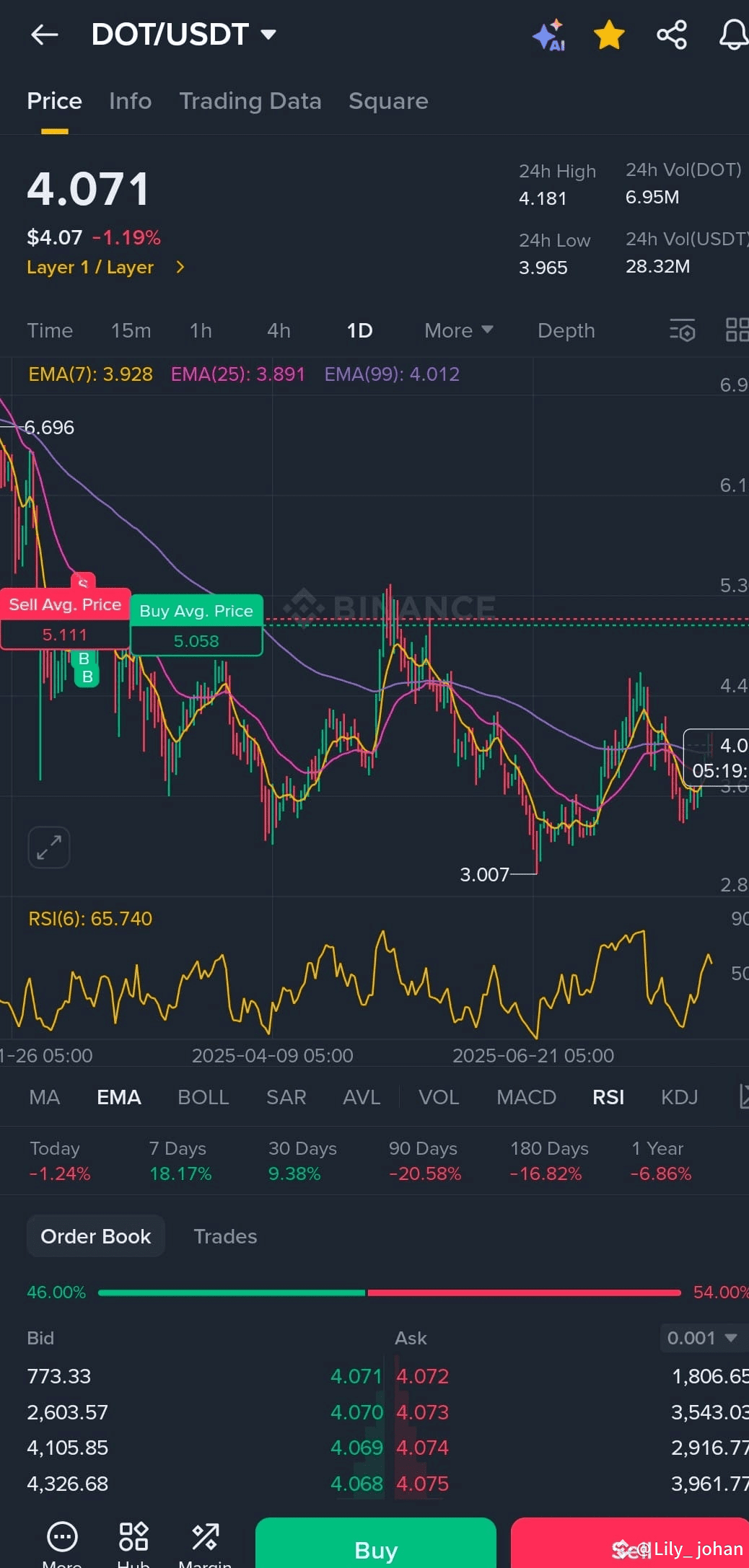Open order book 0.001 precision dropdown

[703, 1338]
